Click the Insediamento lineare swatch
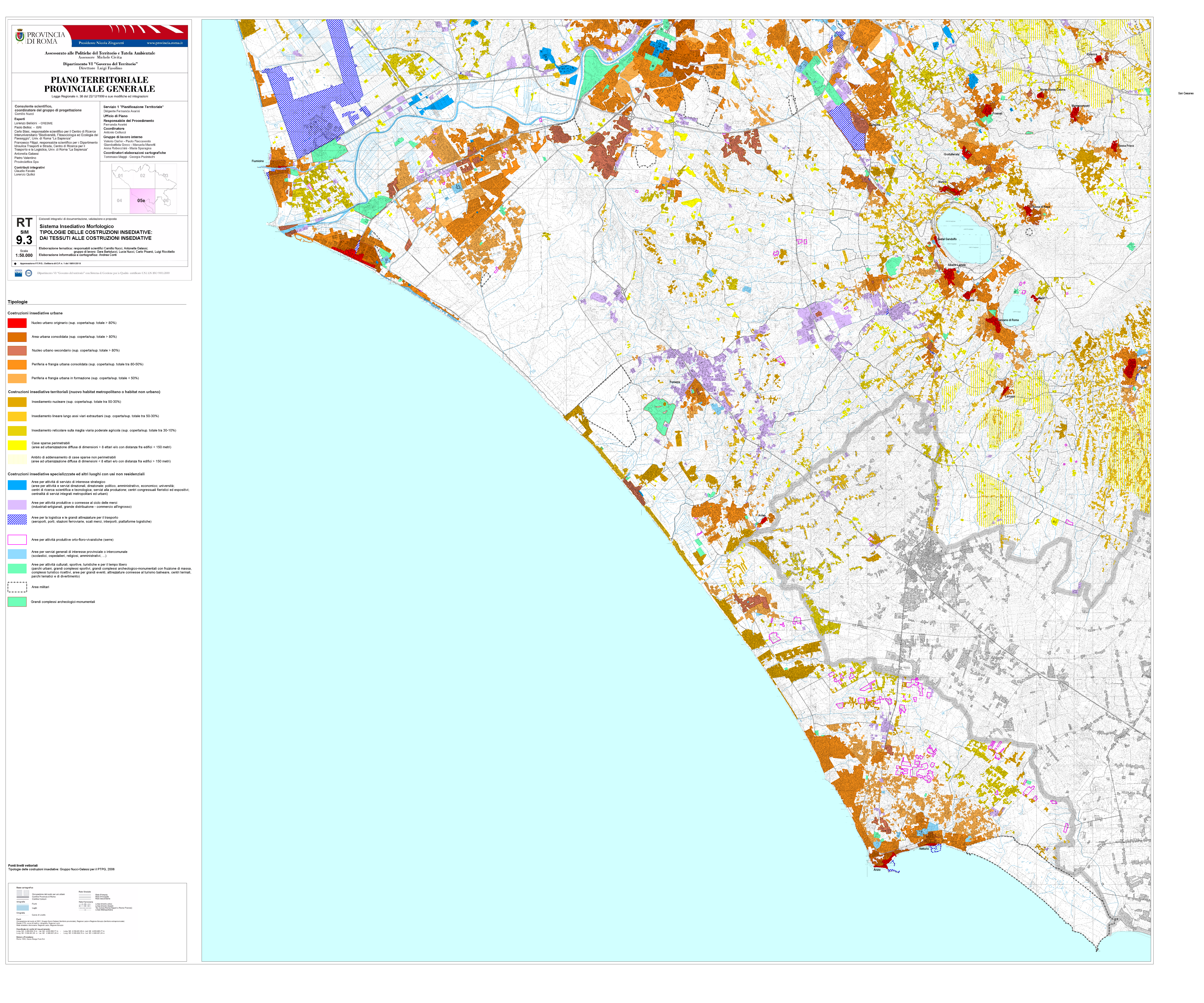Image resolution: width=1204 pixels, height=1003 pixels. [x=17, y=416]
